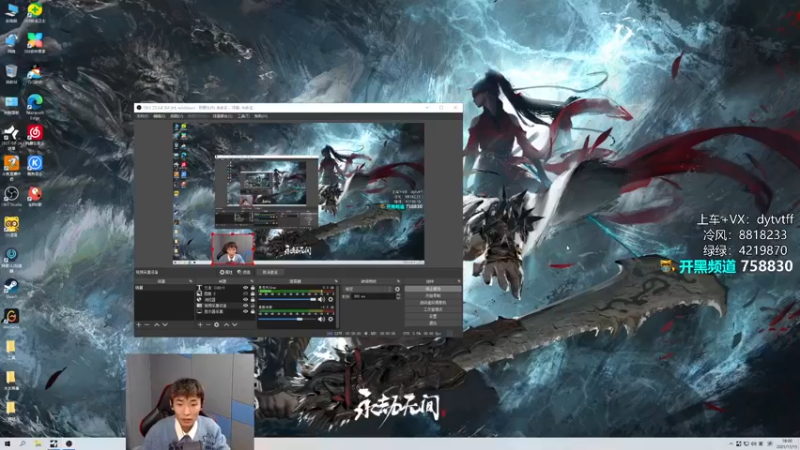Viewport: 800px width, 450px height.
Task: Undock the Controls panel via header icon
Action: 459,281
